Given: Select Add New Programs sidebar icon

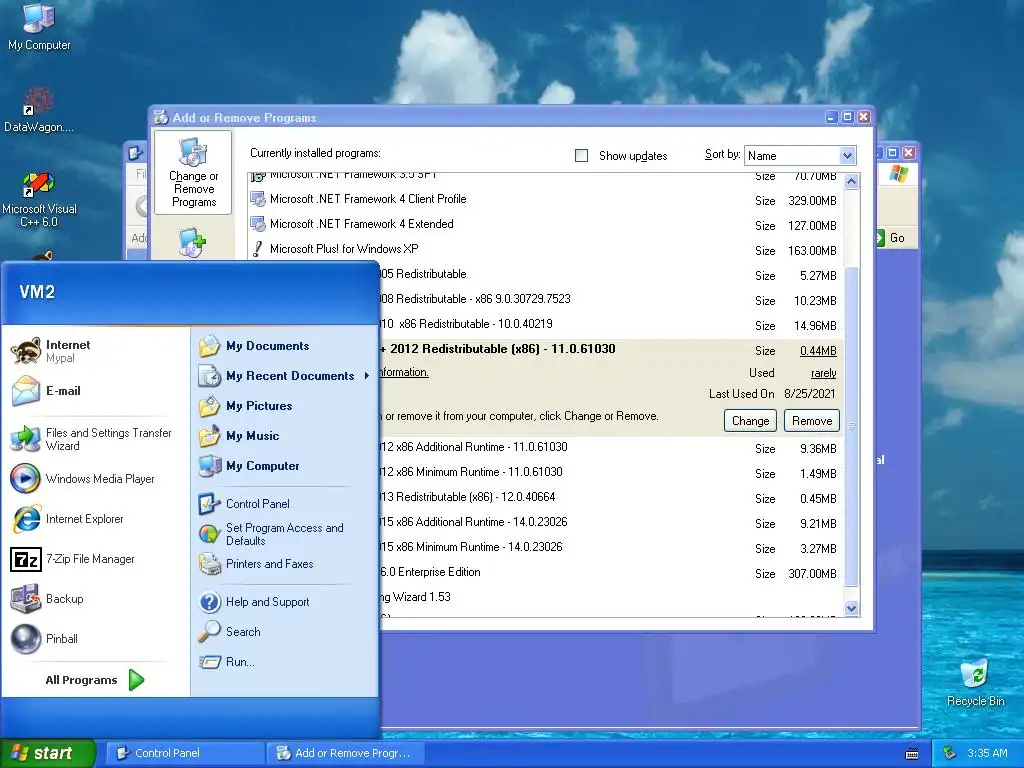Looking at the screenshot, I should tap(193, 242).
